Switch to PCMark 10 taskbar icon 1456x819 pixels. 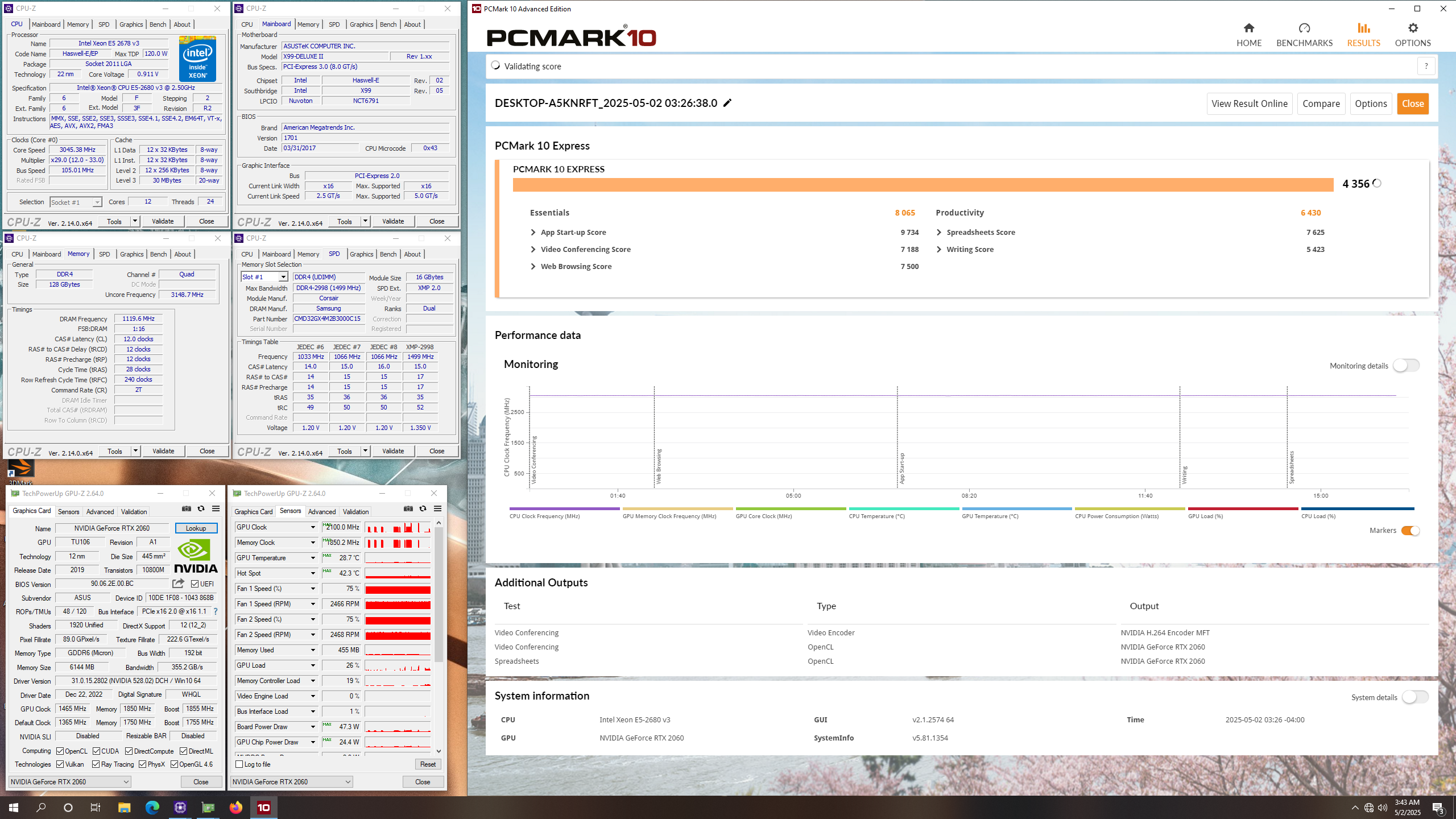264,807
